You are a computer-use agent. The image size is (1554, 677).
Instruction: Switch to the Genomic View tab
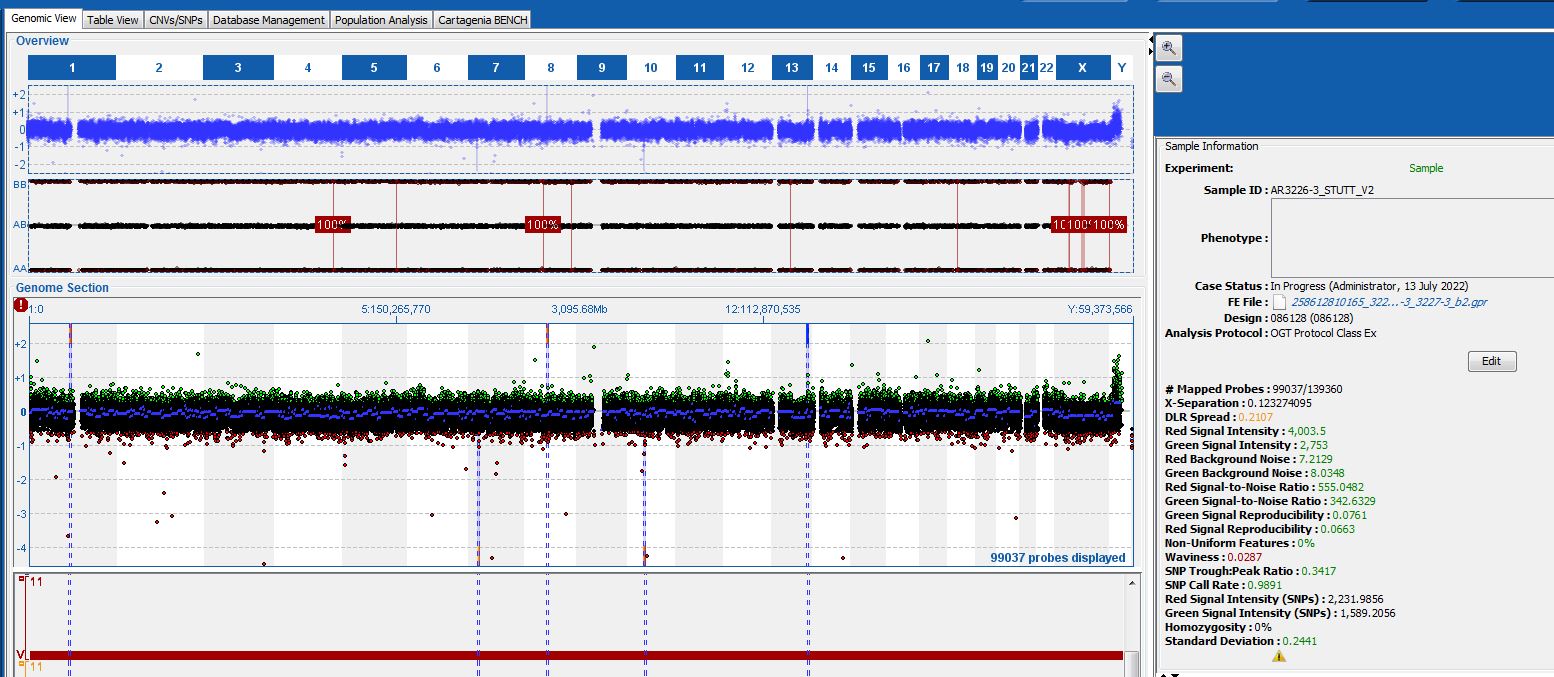(x=44, y=19)
